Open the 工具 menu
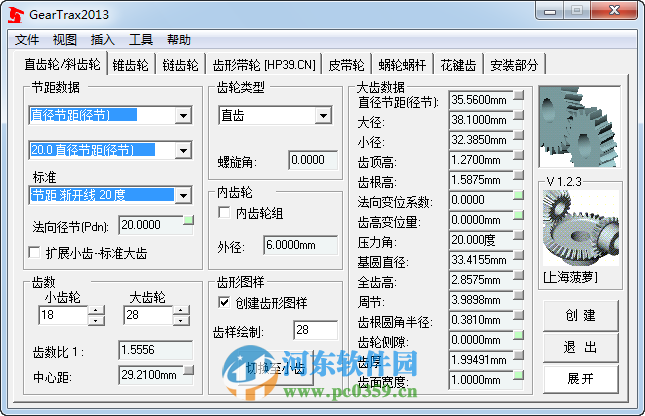 (141, 40)
